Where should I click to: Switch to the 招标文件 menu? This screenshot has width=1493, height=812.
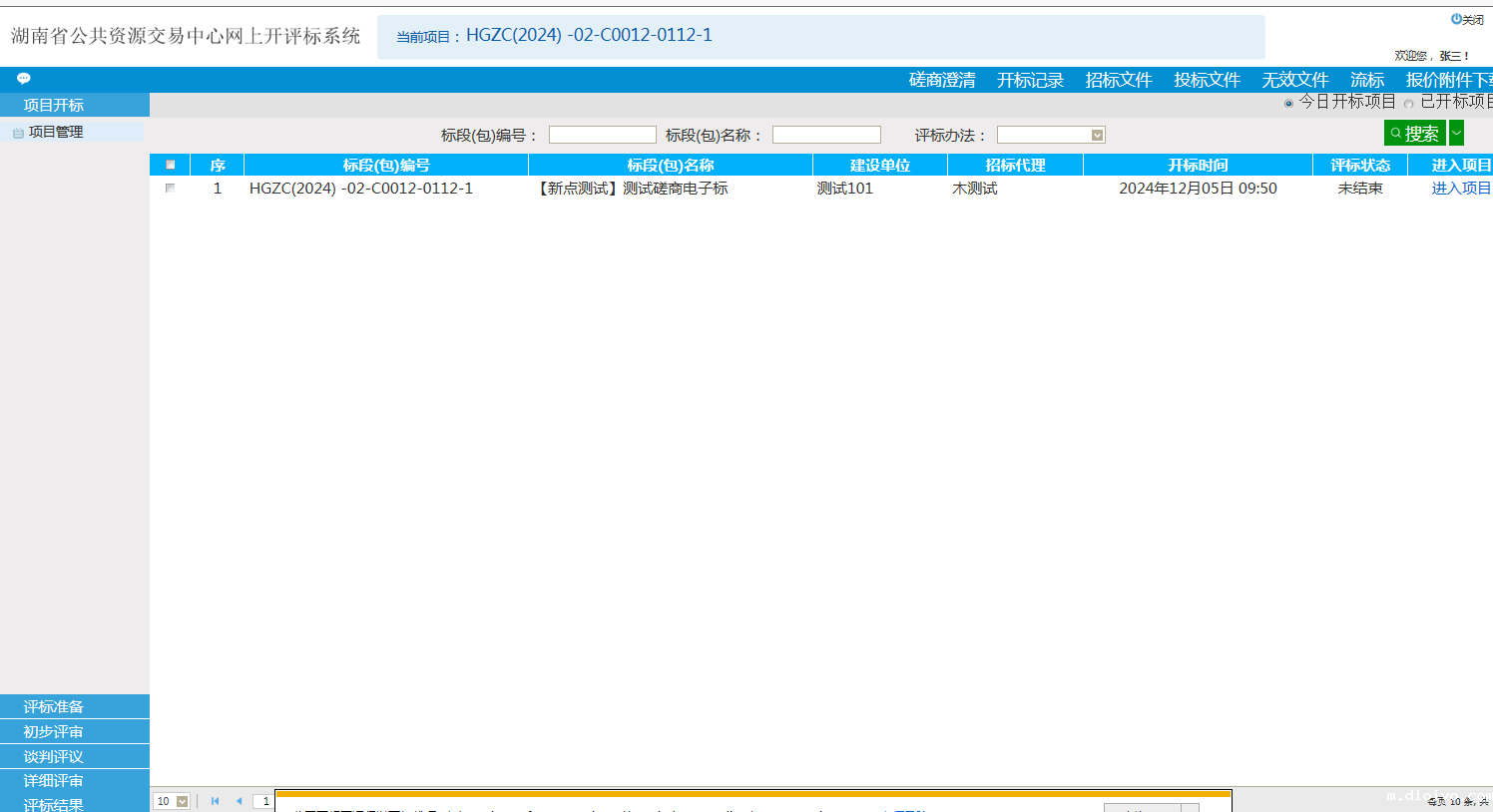coord(1118,80)
